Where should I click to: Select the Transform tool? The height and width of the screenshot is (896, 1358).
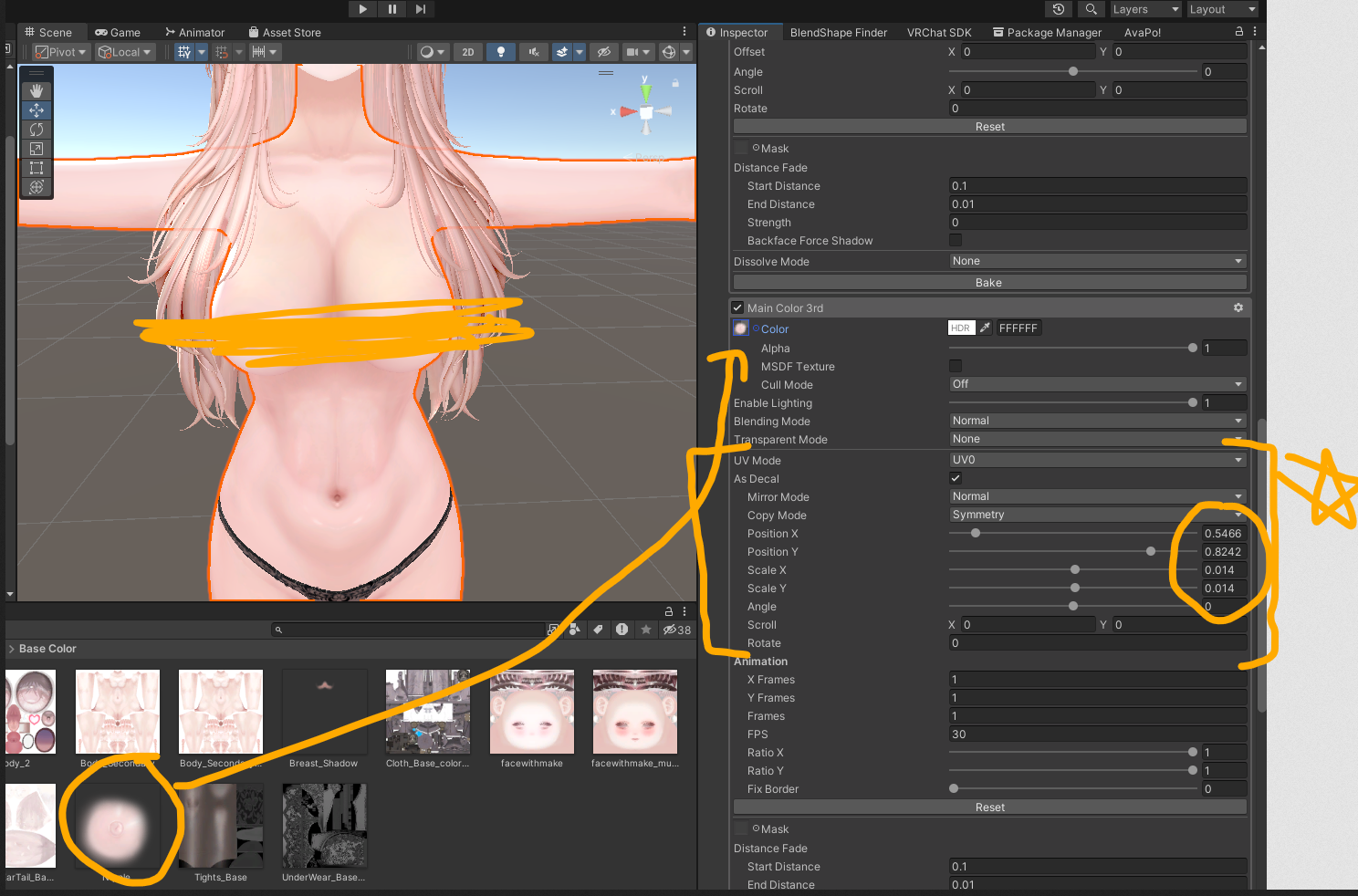pos(37,187)
